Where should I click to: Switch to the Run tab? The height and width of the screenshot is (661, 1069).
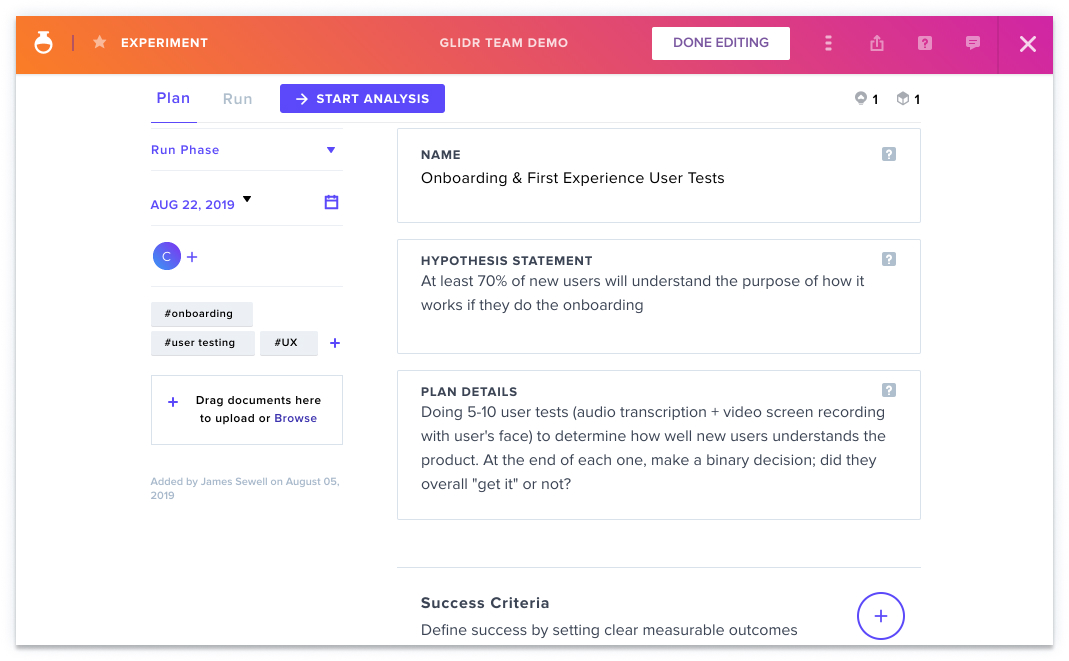[x=237, y=99]
